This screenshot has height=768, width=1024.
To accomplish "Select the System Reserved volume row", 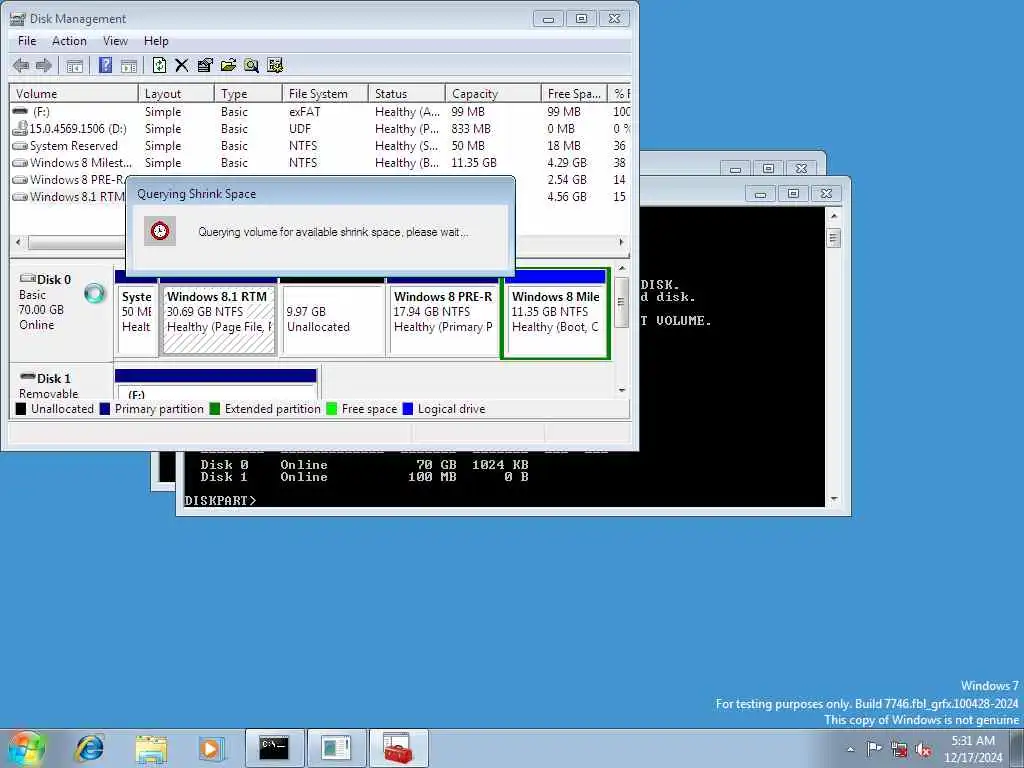I will [x=320, y=146].
